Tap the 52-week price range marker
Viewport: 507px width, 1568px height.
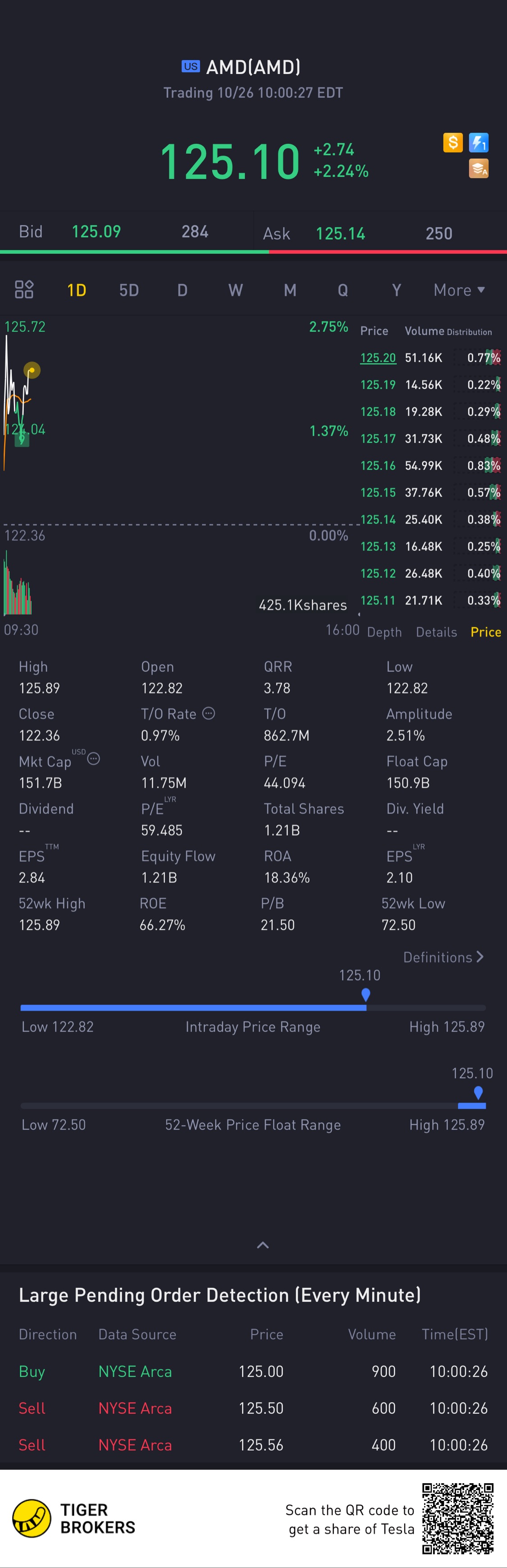(x=479, y=1093)
